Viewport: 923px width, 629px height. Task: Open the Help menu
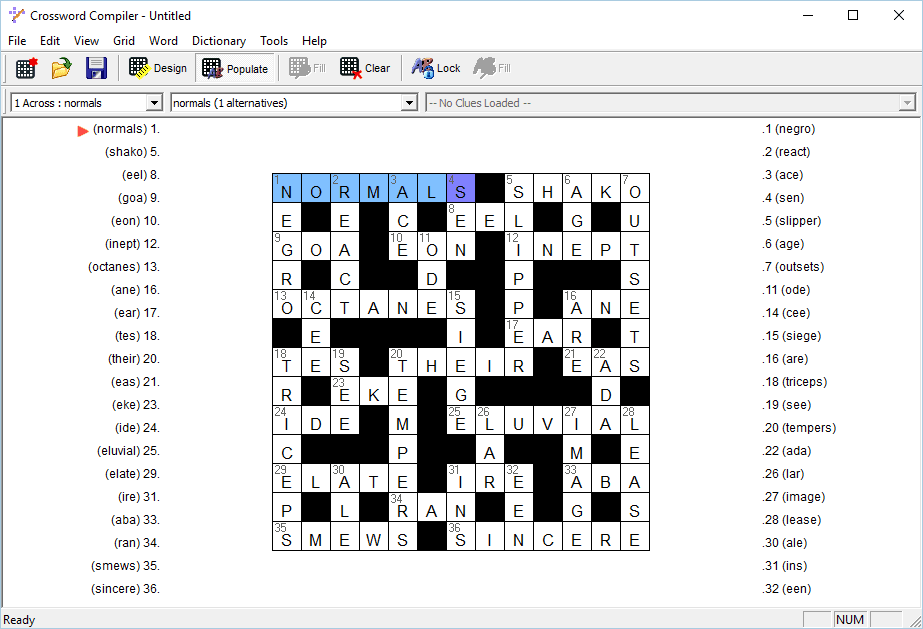click(x=314, y=41)
